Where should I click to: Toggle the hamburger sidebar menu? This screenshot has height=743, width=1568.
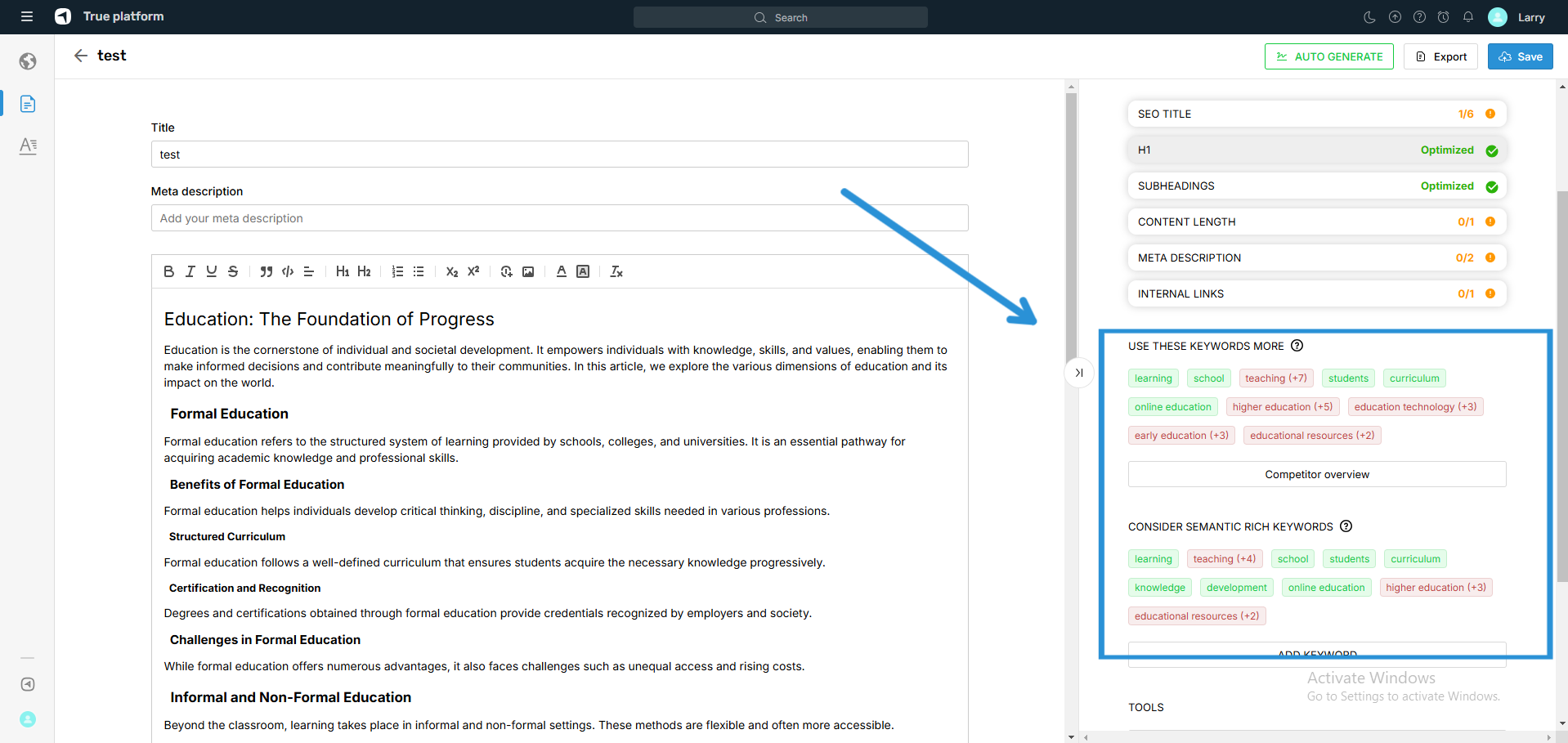coord(27,16)
